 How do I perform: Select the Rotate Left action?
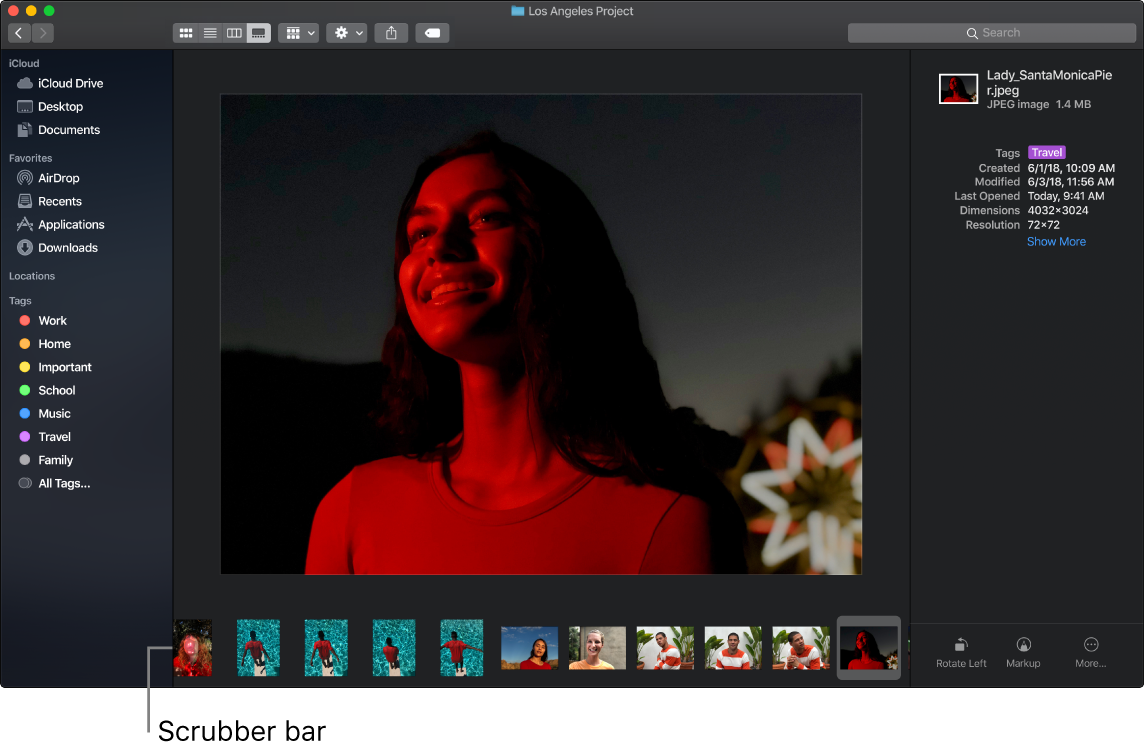point(960,652)
